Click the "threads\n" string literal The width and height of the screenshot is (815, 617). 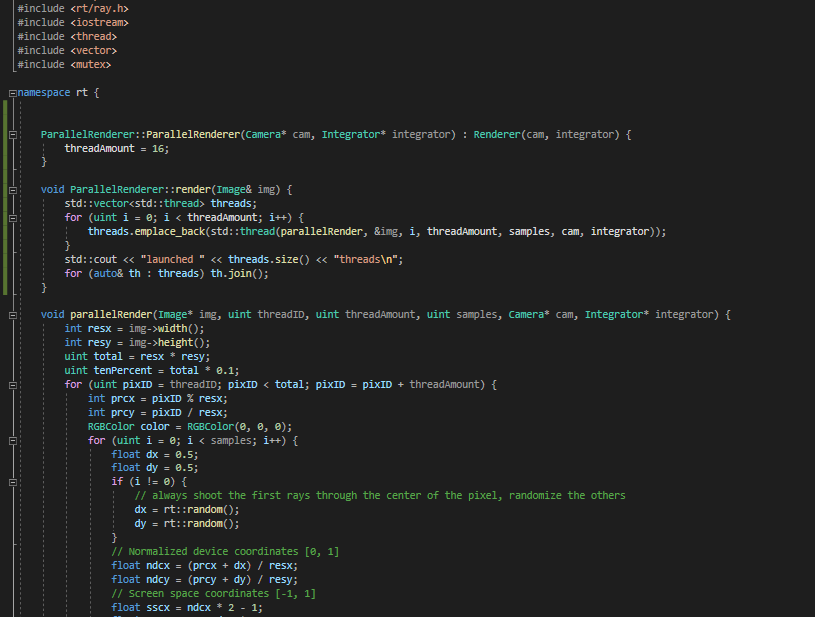click(x=365, y=259)
